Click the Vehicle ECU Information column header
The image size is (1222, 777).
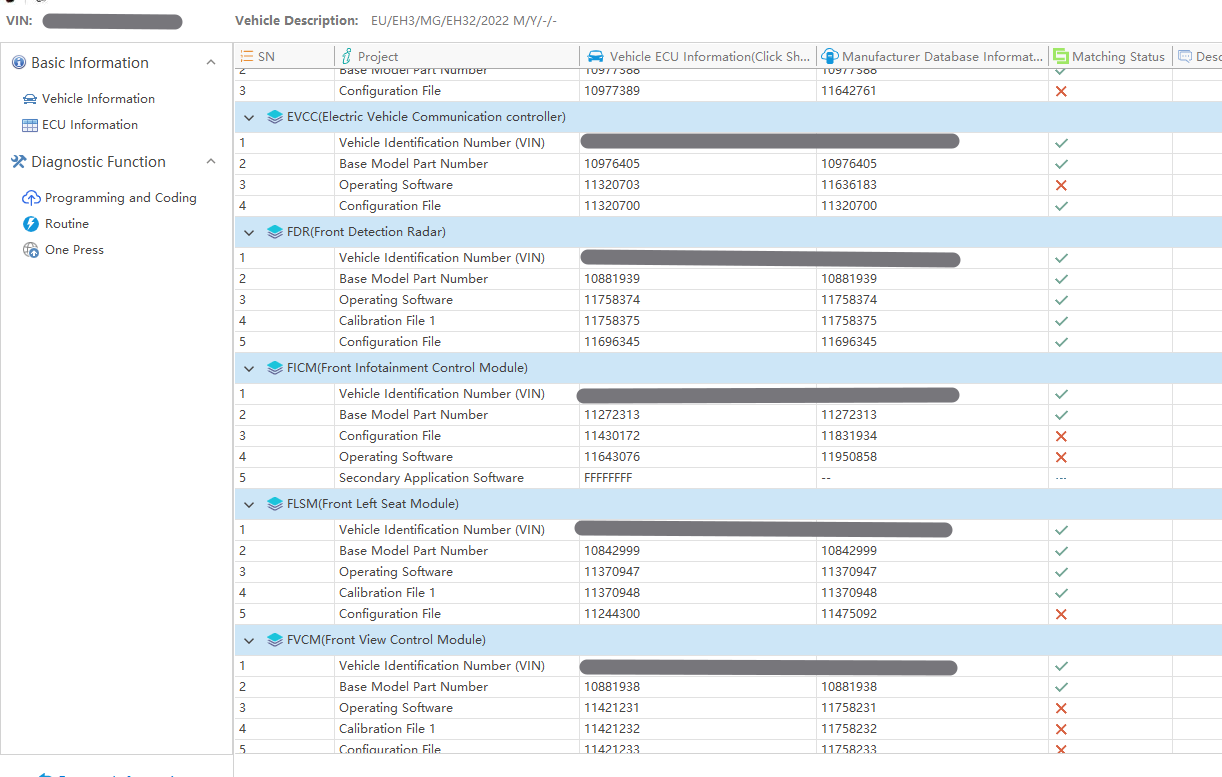[709, 57]
